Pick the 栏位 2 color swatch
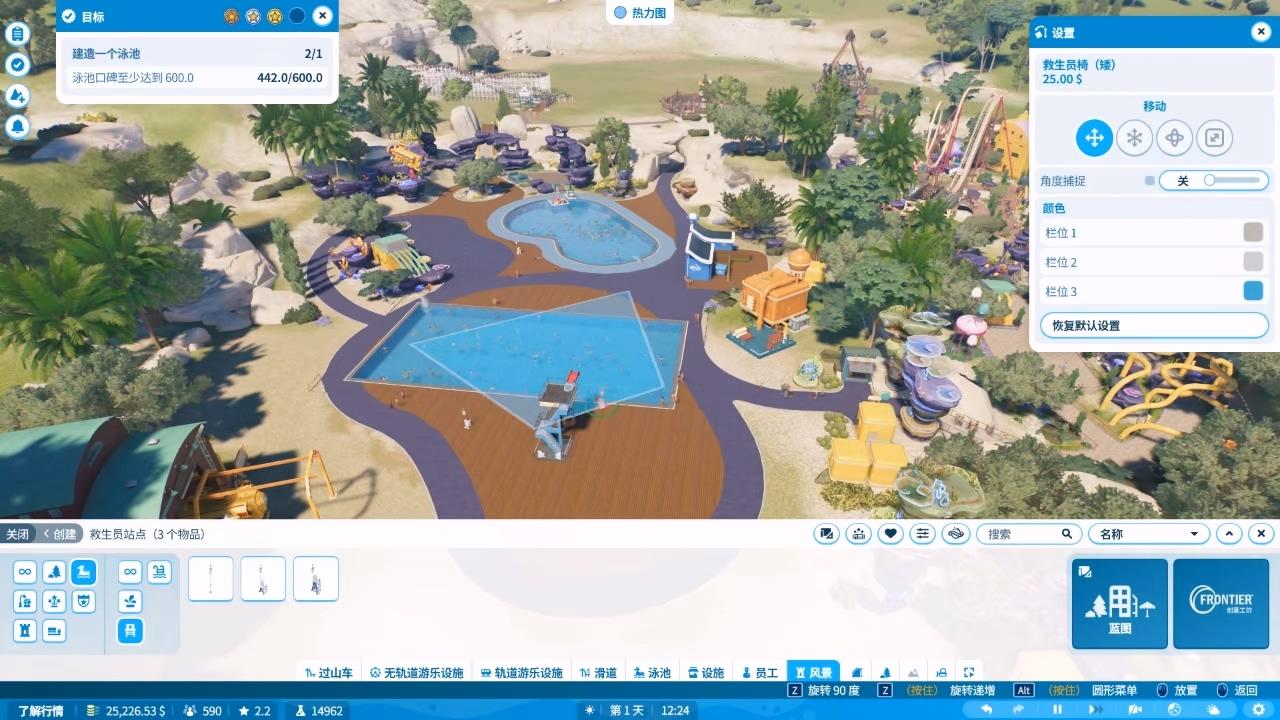1280x720 pixels. [1253, 262]
